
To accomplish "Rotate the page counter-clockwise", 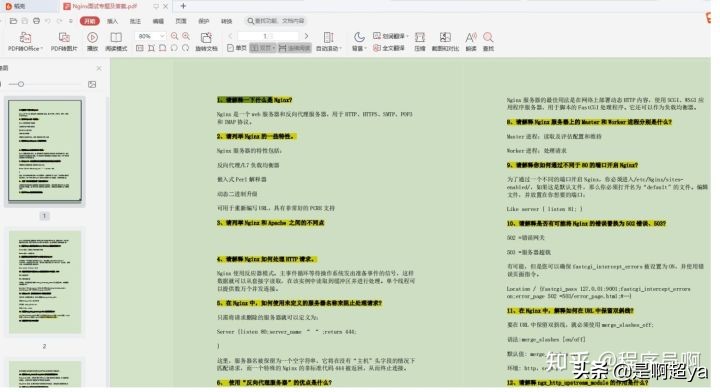I will tap(174, 48).
